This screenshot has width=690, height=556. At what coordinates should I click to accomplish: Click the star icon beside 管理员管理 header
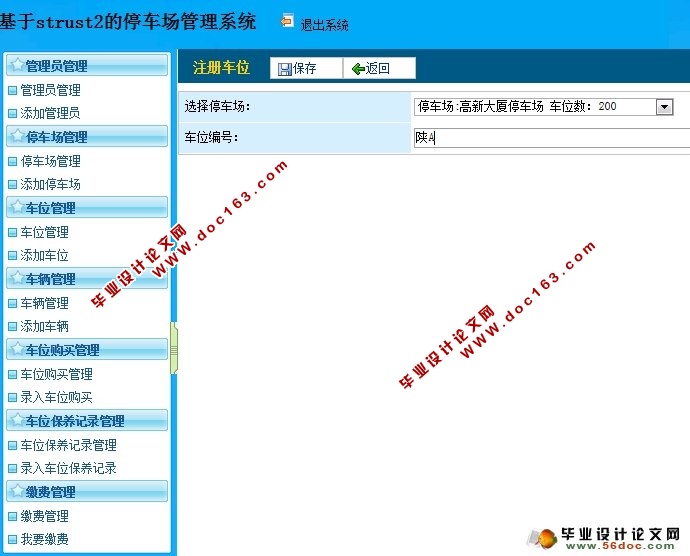coord(17,64)
